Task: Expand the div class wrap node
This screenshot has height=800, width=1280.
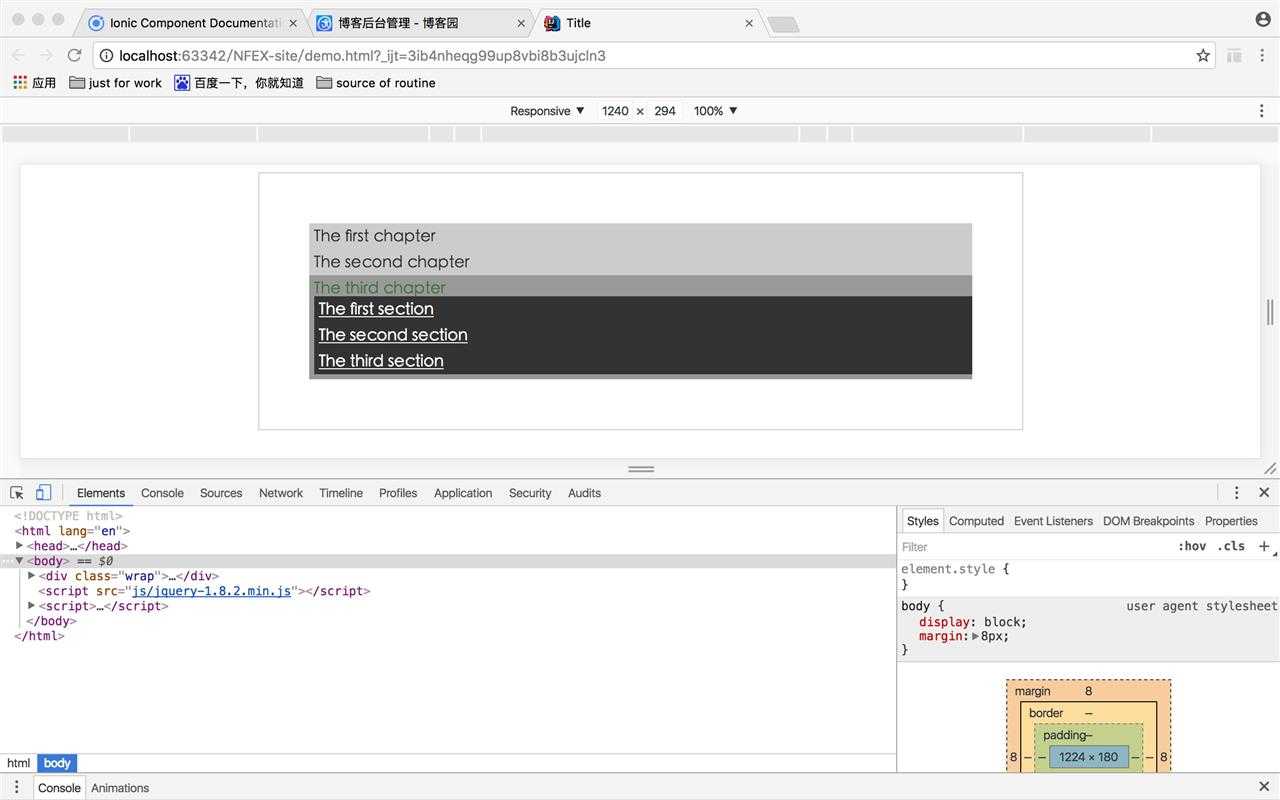Action: 32,576
